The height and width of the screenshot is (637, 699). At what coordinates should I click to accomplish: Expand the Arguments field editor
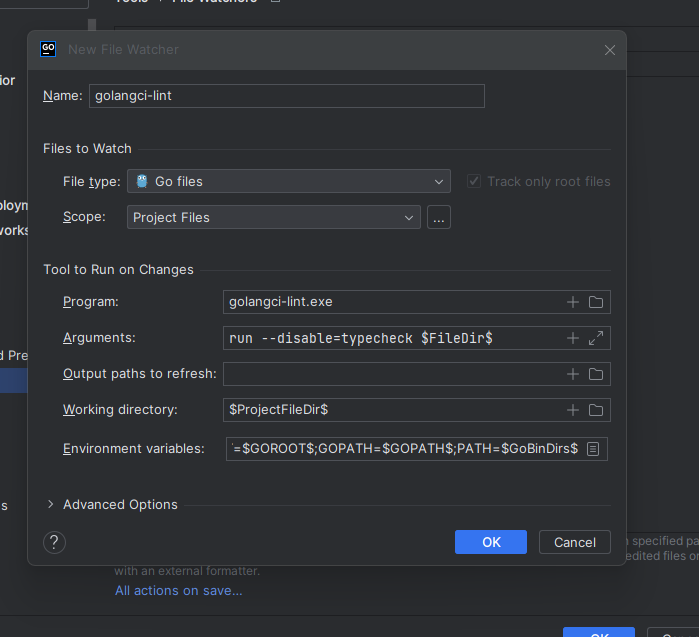click(x=596, y=338)
